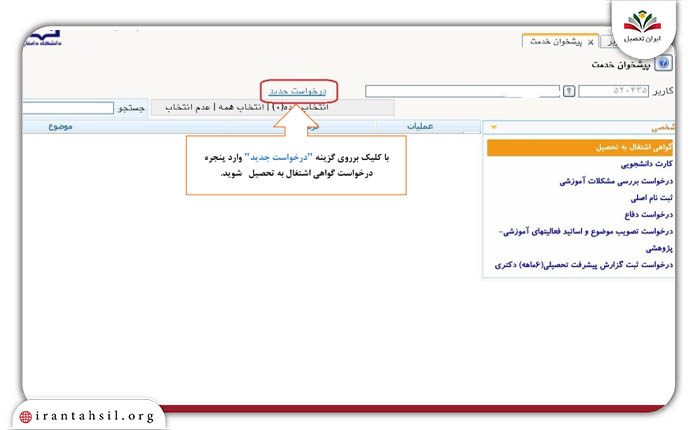The image size is (700, 430).
Task: Click 'عدم انتخاب' deselect link
Action: (188, 108)
